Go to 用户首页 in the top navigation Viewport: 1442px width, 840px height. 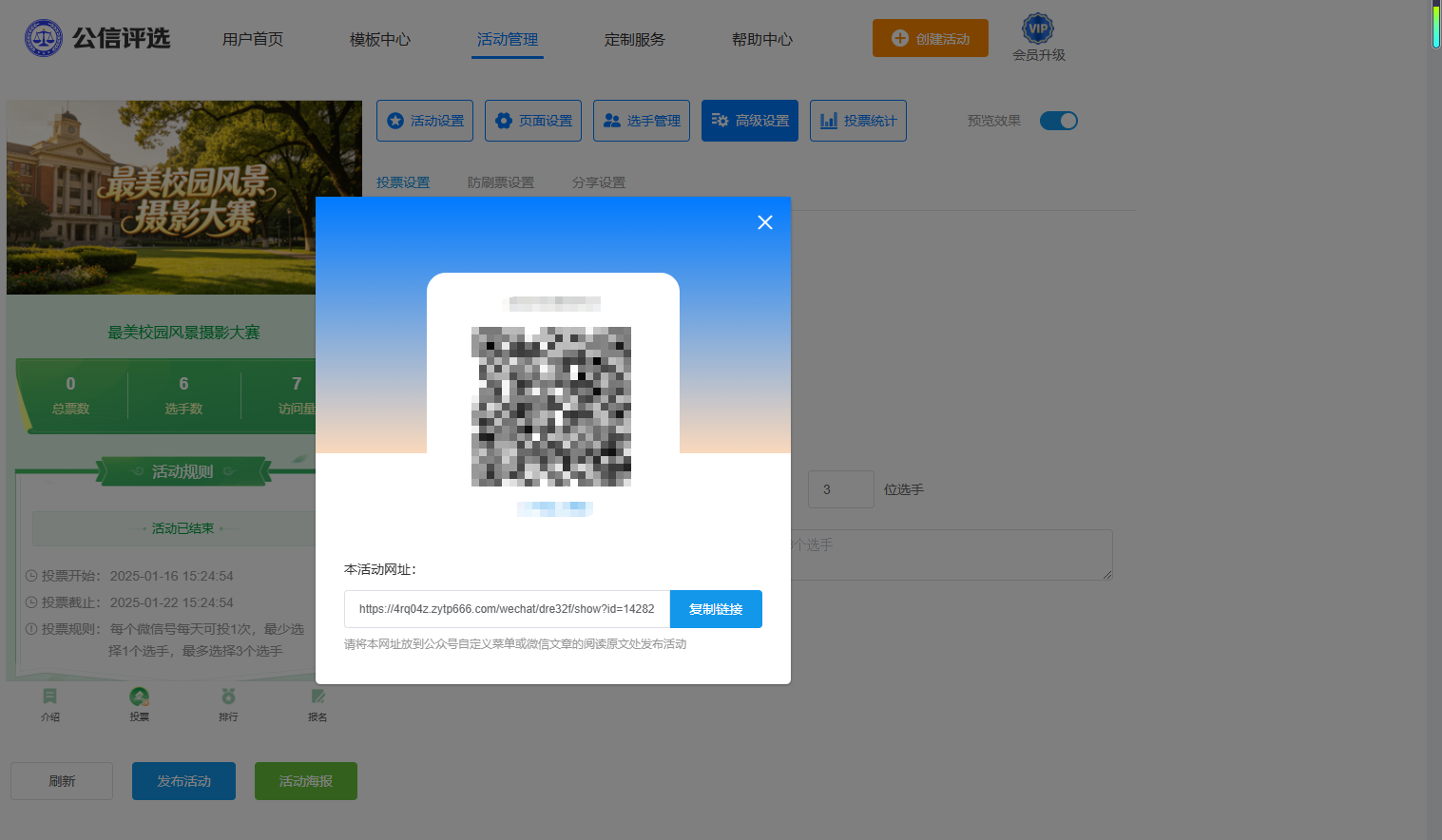(253, 39)
